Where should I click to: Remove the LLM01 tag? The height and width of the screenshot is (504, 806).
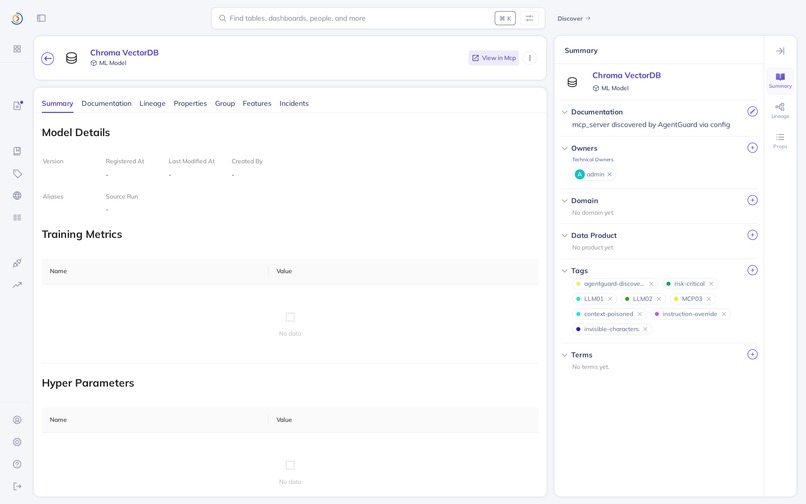click(610, 299)
